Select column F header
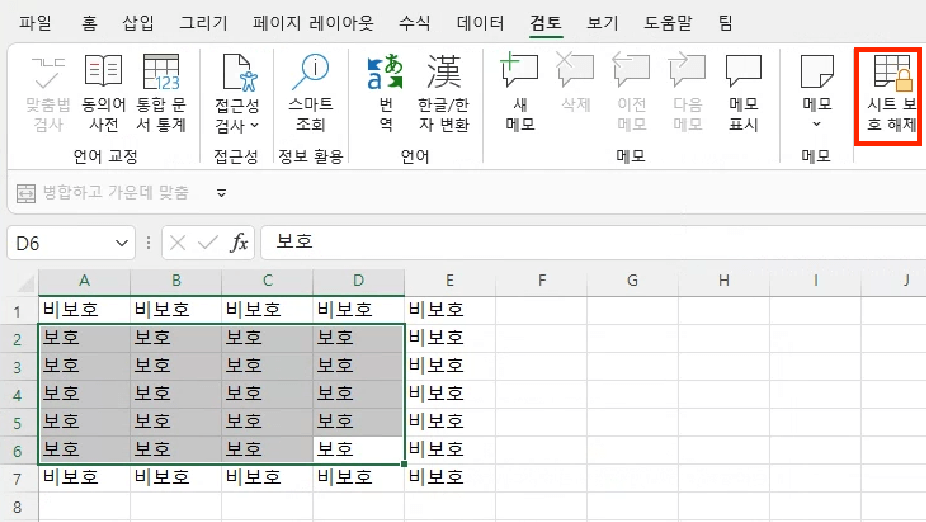Screen dimensions: 926x522 [542, 280]
